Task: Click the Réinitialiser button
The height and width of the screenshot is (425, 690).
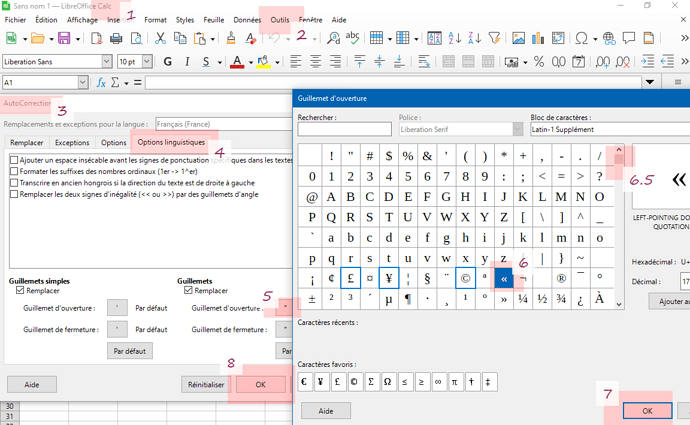Action: 204,384
